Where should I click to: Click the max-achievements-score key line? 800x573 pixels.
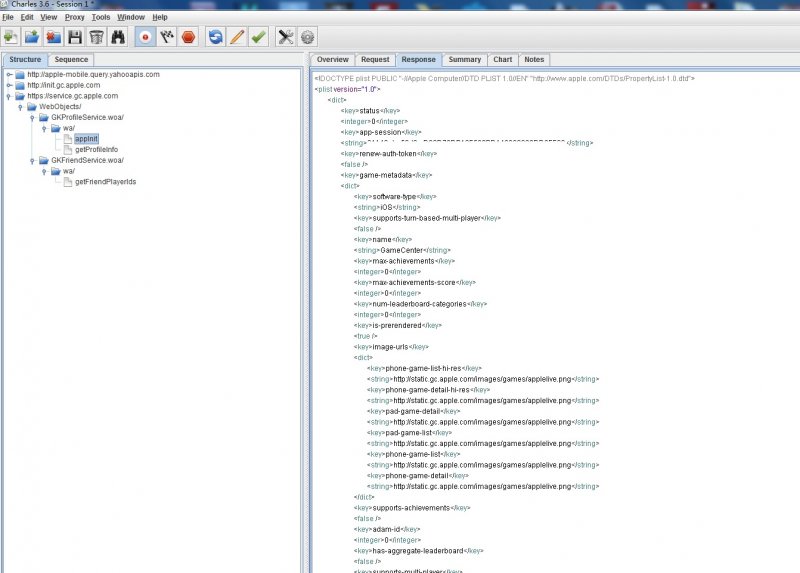tap(415, 283)
